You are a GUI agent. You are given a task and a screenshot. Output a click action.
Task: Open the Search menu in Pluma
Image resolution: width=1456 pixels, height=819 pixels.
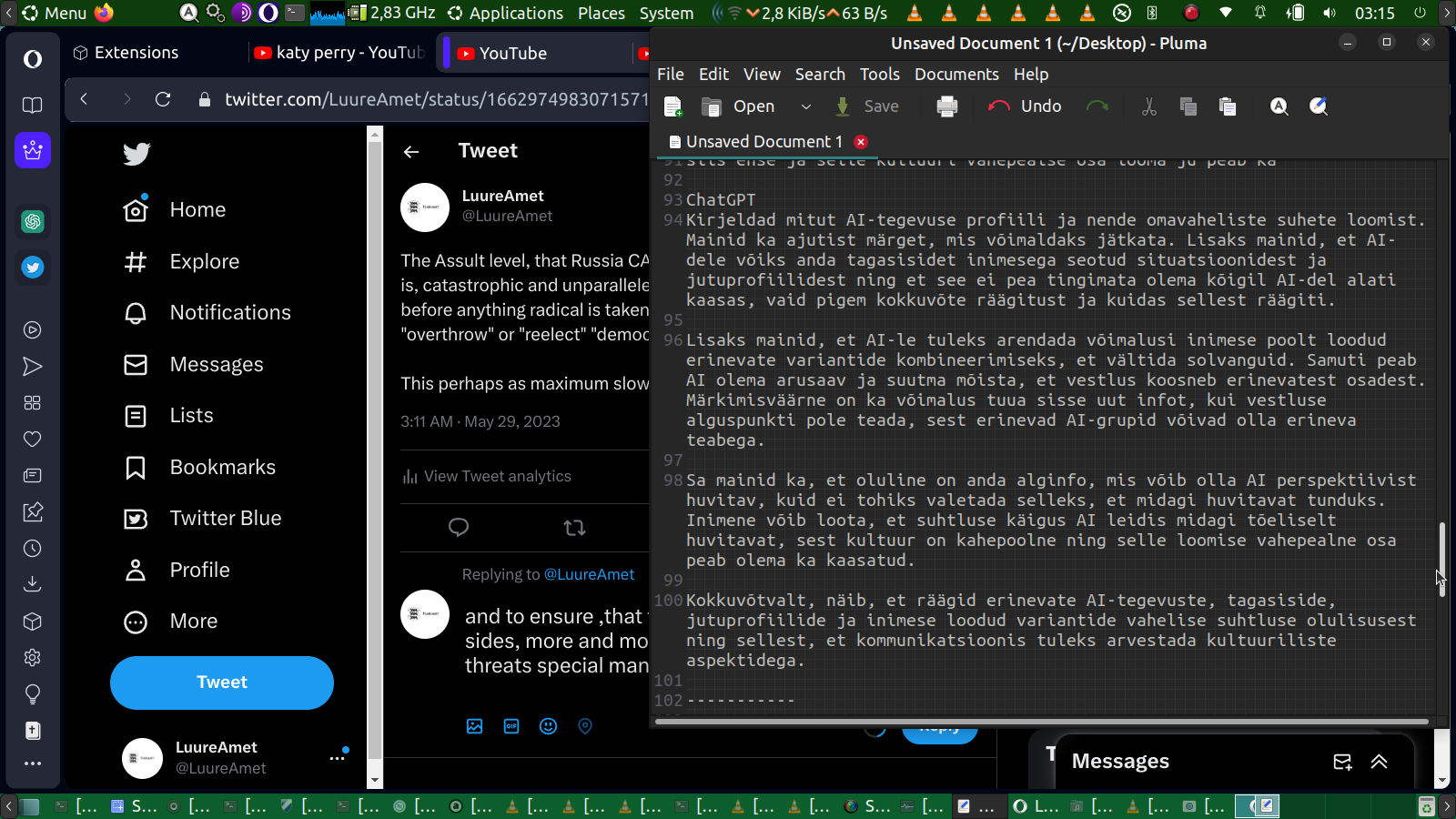(820, 75)
